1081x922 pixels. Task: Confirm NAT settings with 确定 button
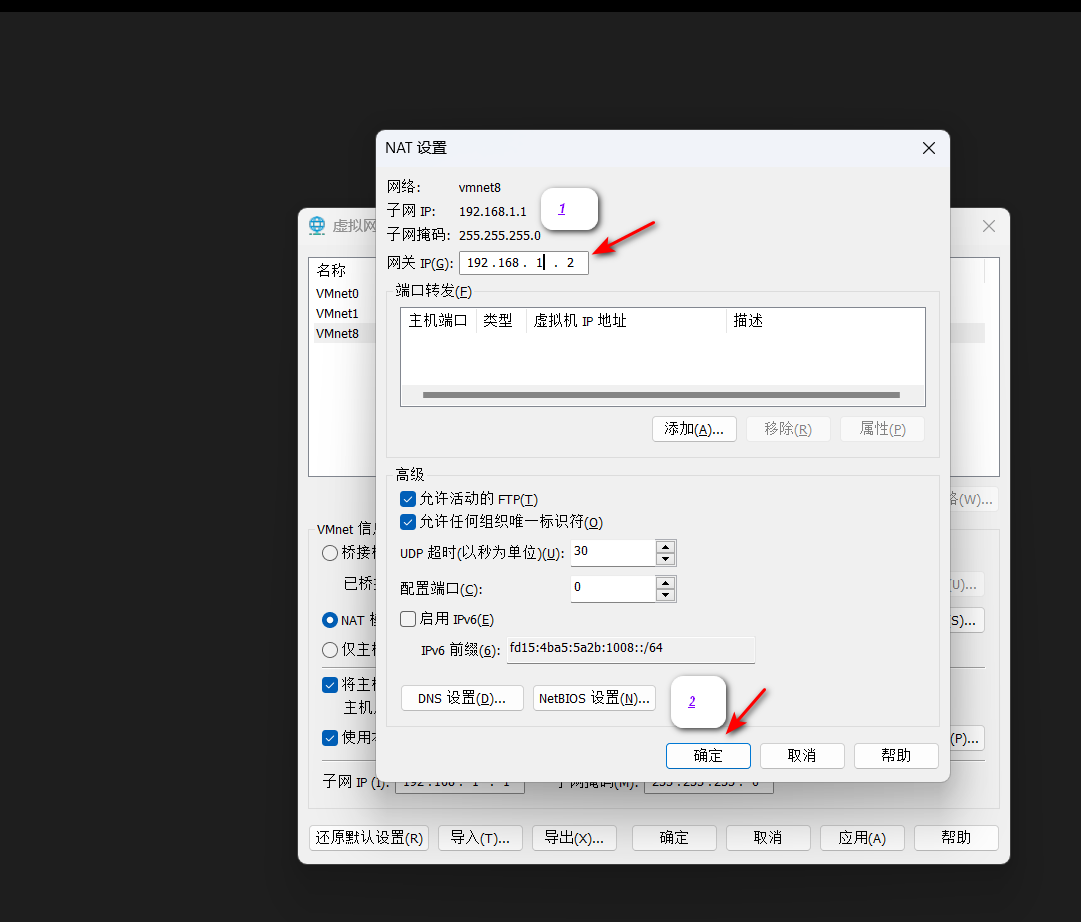(708, 756)
